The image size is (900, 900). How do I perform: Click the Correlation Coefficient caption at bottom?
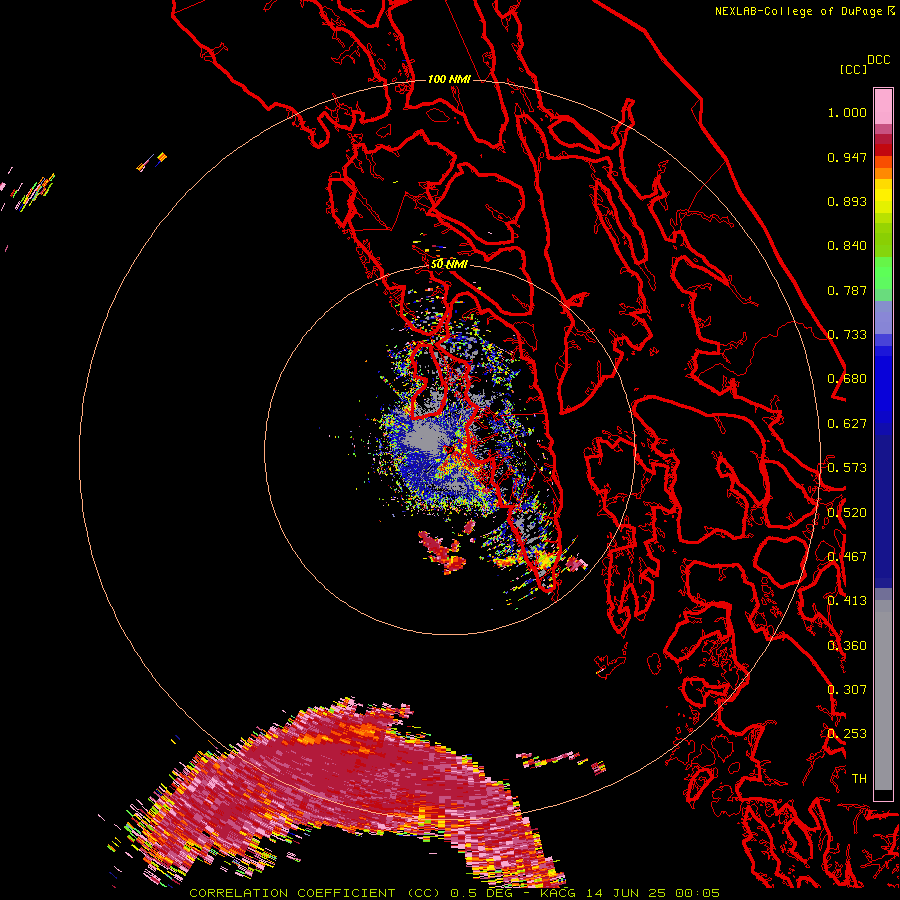click(454, 893)
